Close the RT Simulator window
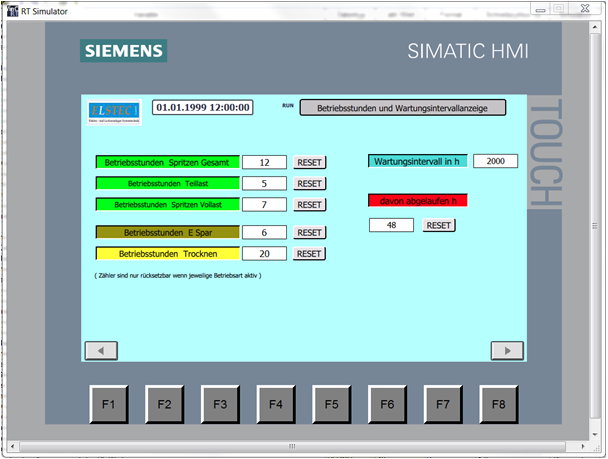Viewport: 608px width, 459px height. point(585,9)
